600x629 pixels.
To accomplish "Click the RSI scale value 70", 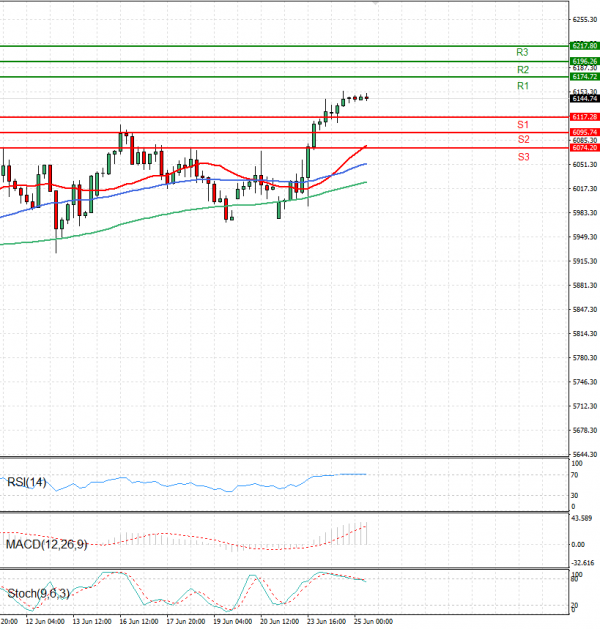I will point(574,475).
